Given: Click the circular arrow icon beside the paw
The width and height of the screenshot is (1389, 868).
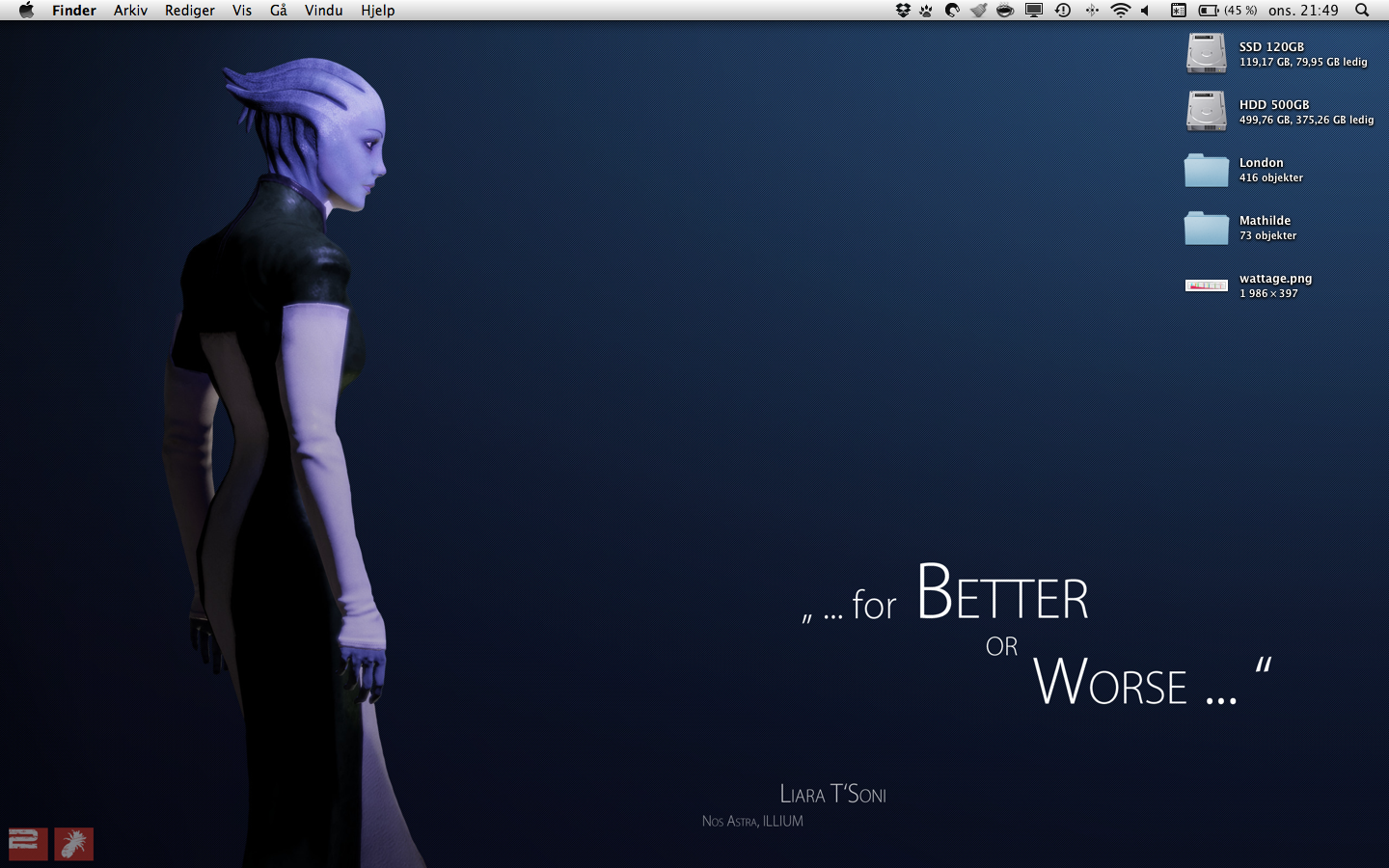Looking at the screenshot, I should [952, 10].
